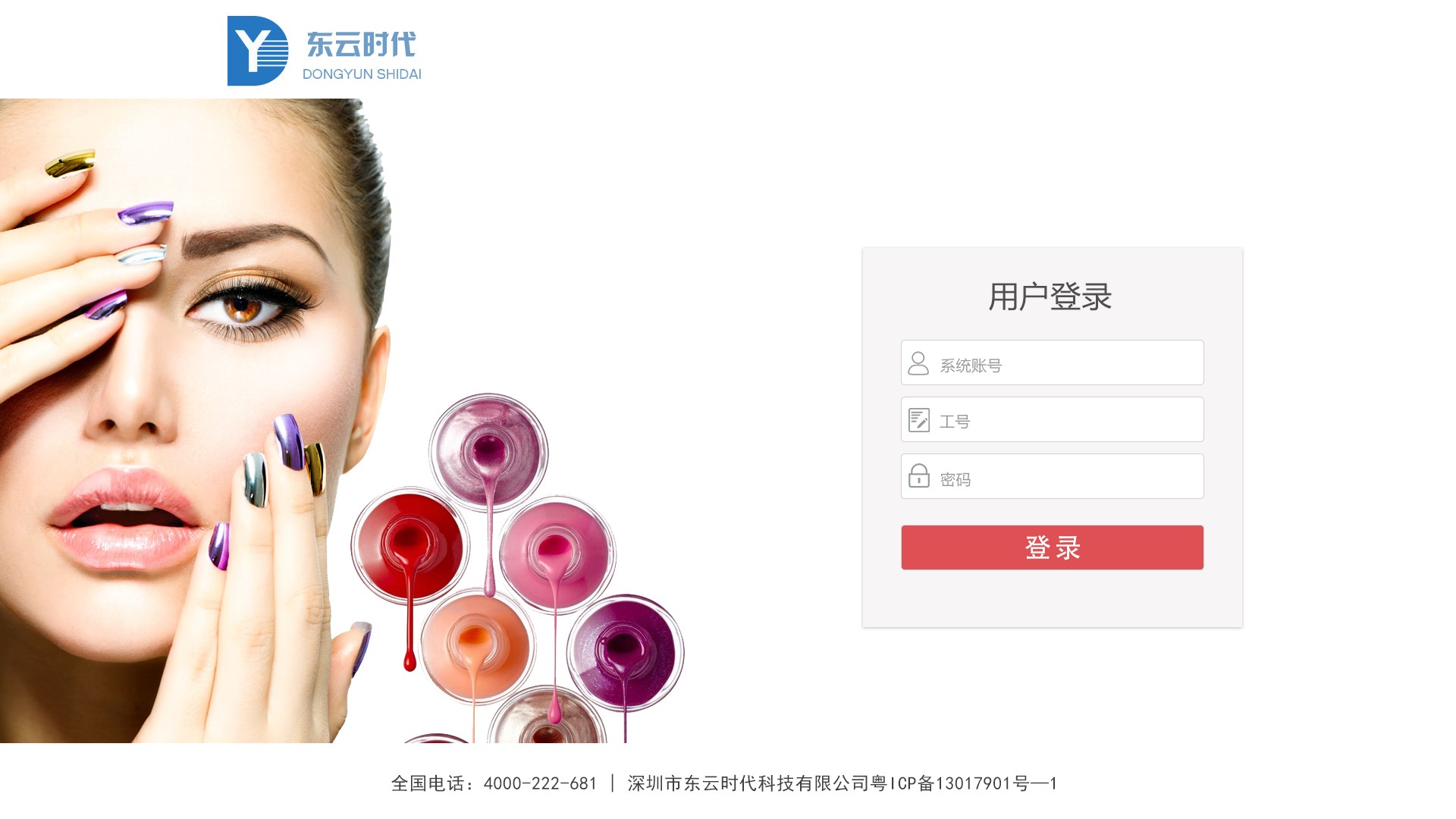This screenshot has height=819, width=1456.
Task: Click the pink nail polish bottle
Action: tap(557, 554)
